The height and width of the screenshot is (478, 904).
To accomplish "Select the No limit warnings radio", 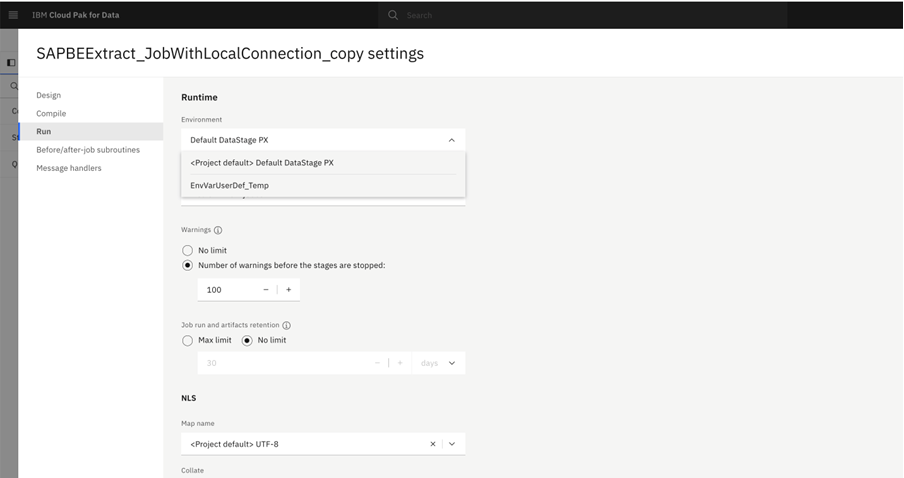I will (187, 250).
